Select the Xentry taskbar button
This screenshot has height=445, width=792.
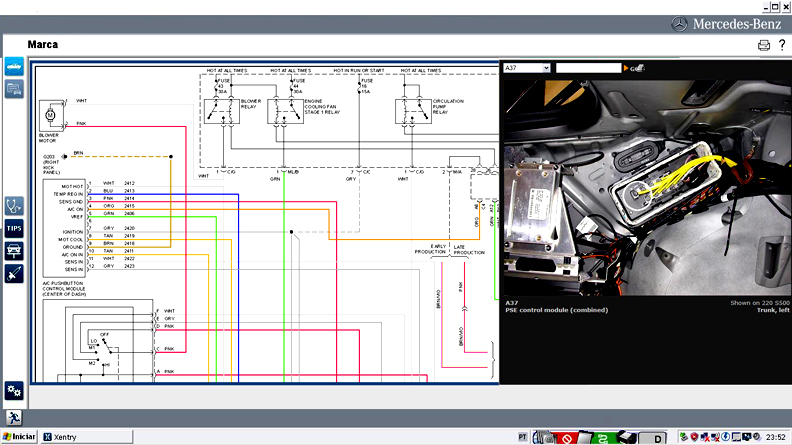87,437
